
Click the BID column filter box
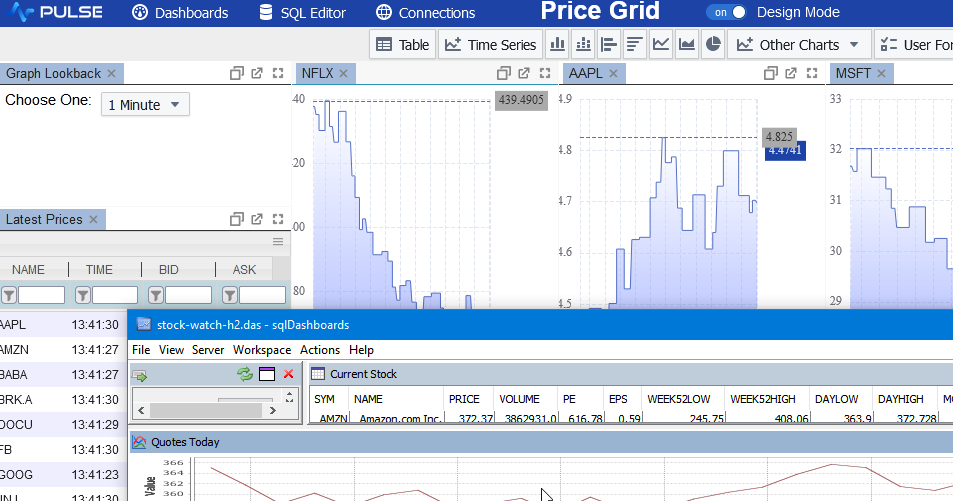point(188,295)
